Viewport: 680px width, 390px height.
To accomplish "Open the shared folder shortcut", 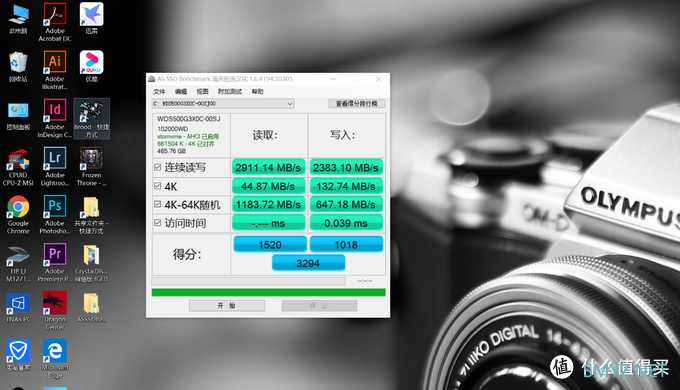I will pyautogui.click(x=91, y=215).
